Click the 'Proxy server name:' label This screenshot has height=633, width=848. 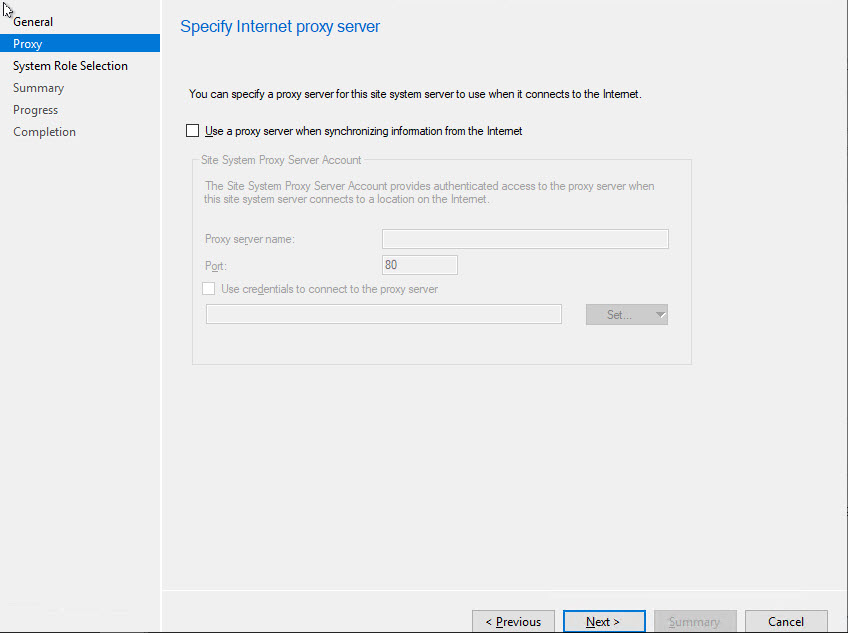(249, 239)
